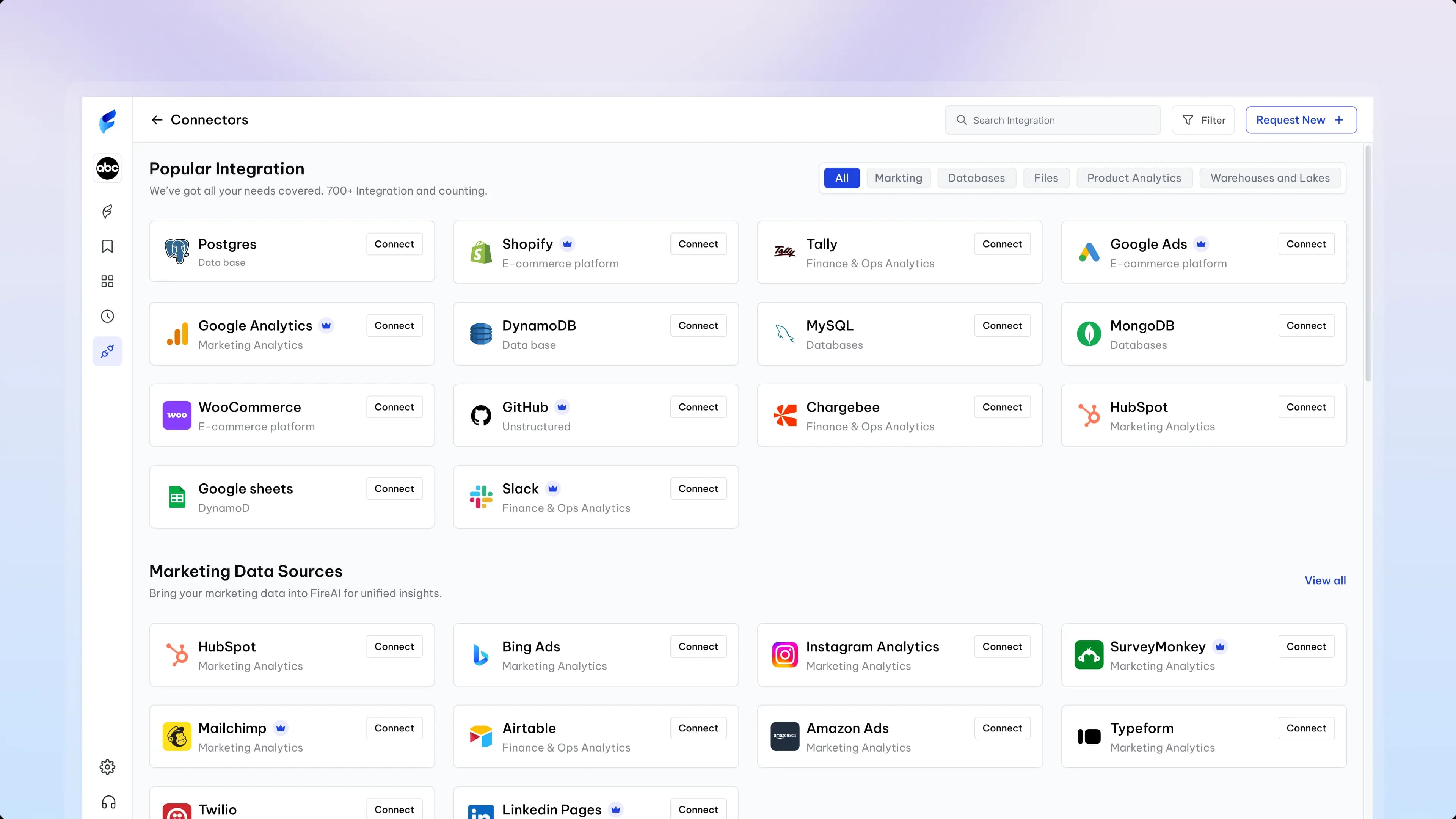Click the Tally logo
Viewport: 1456px width, 819px height.
(x=784, y=251)
